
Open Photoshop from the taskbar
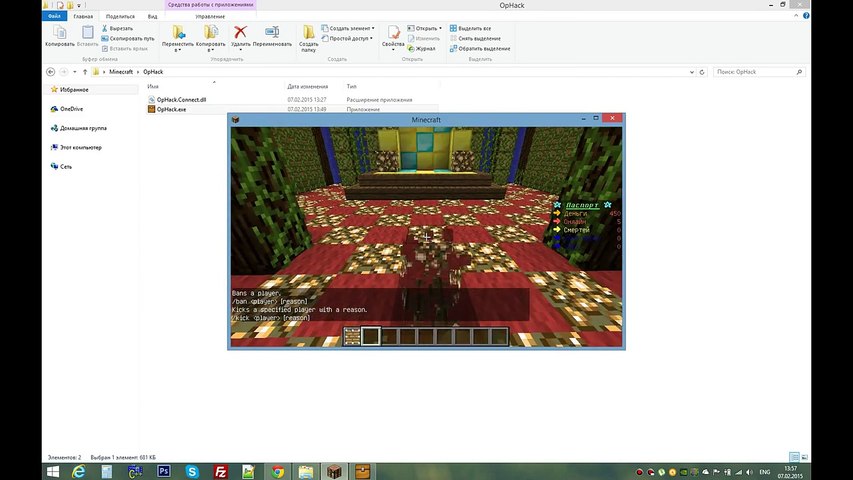click(164, 472)
